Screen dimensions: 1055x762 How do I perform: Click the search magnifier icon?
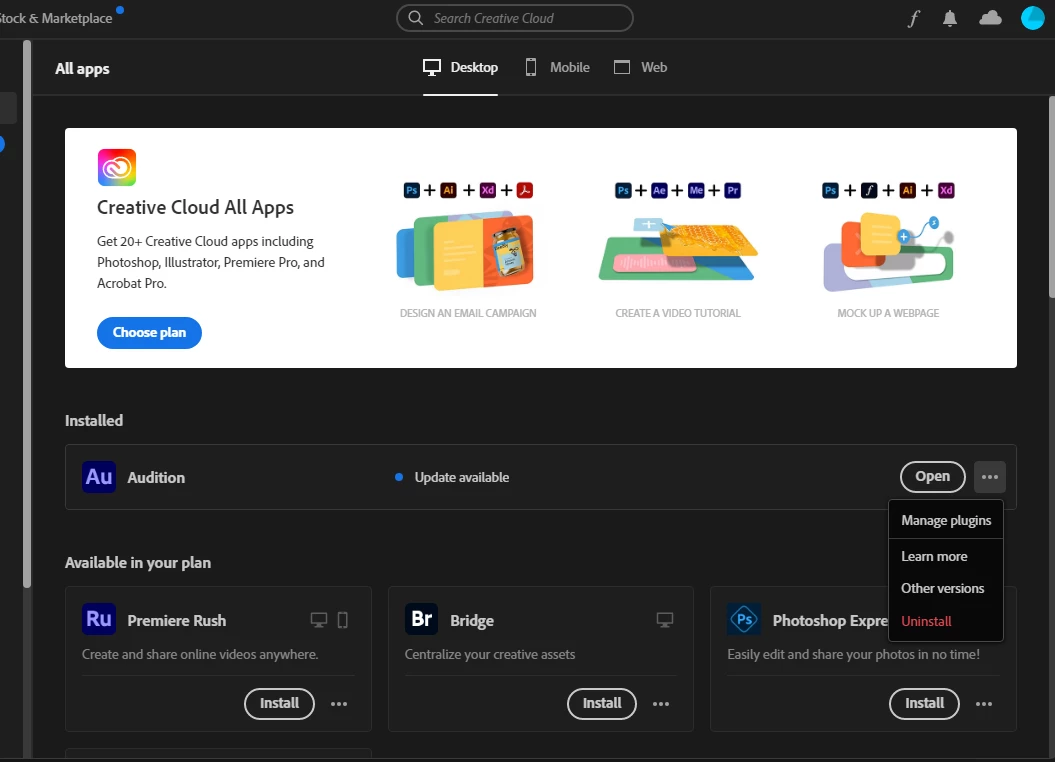tap(416, 18)
